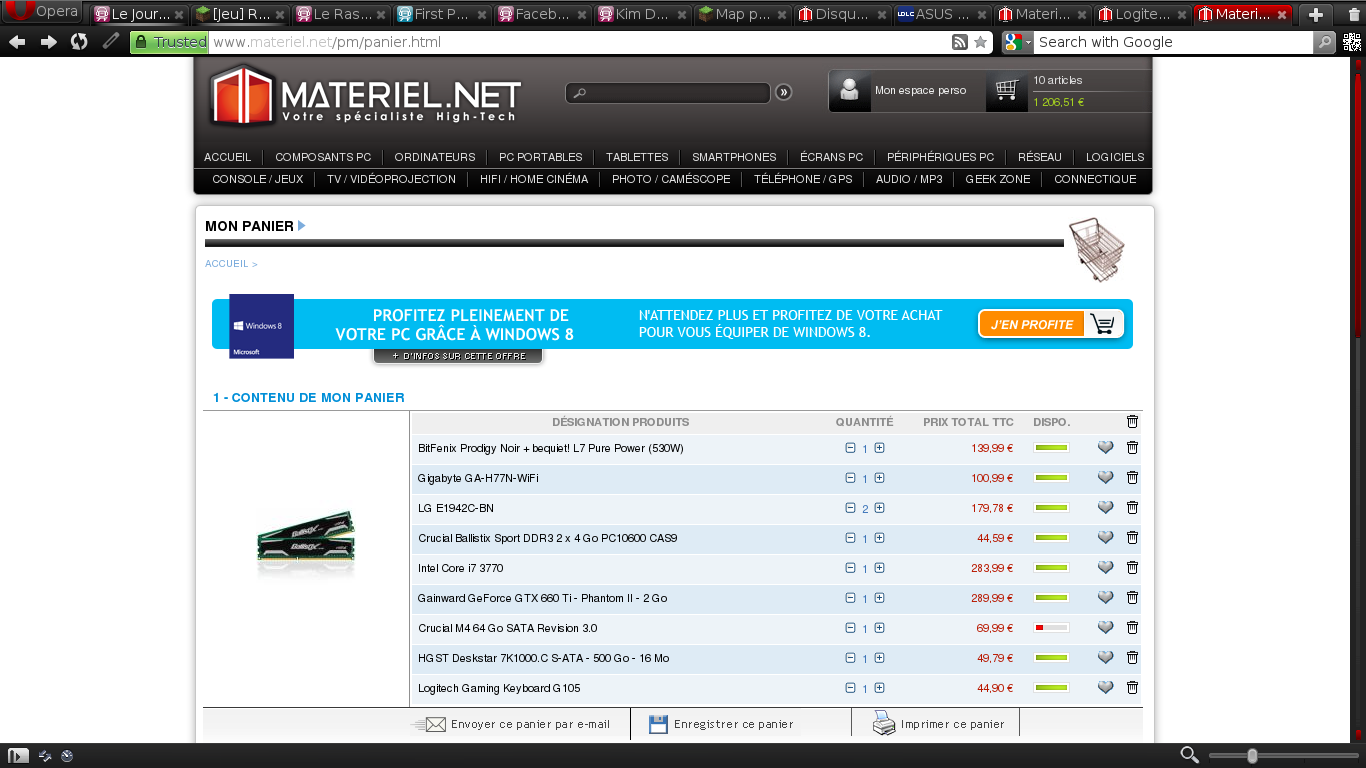Open ORDINATEURS menu
Image resolution: width=1366 pixels, height=768 pixels.
point(435,157)
